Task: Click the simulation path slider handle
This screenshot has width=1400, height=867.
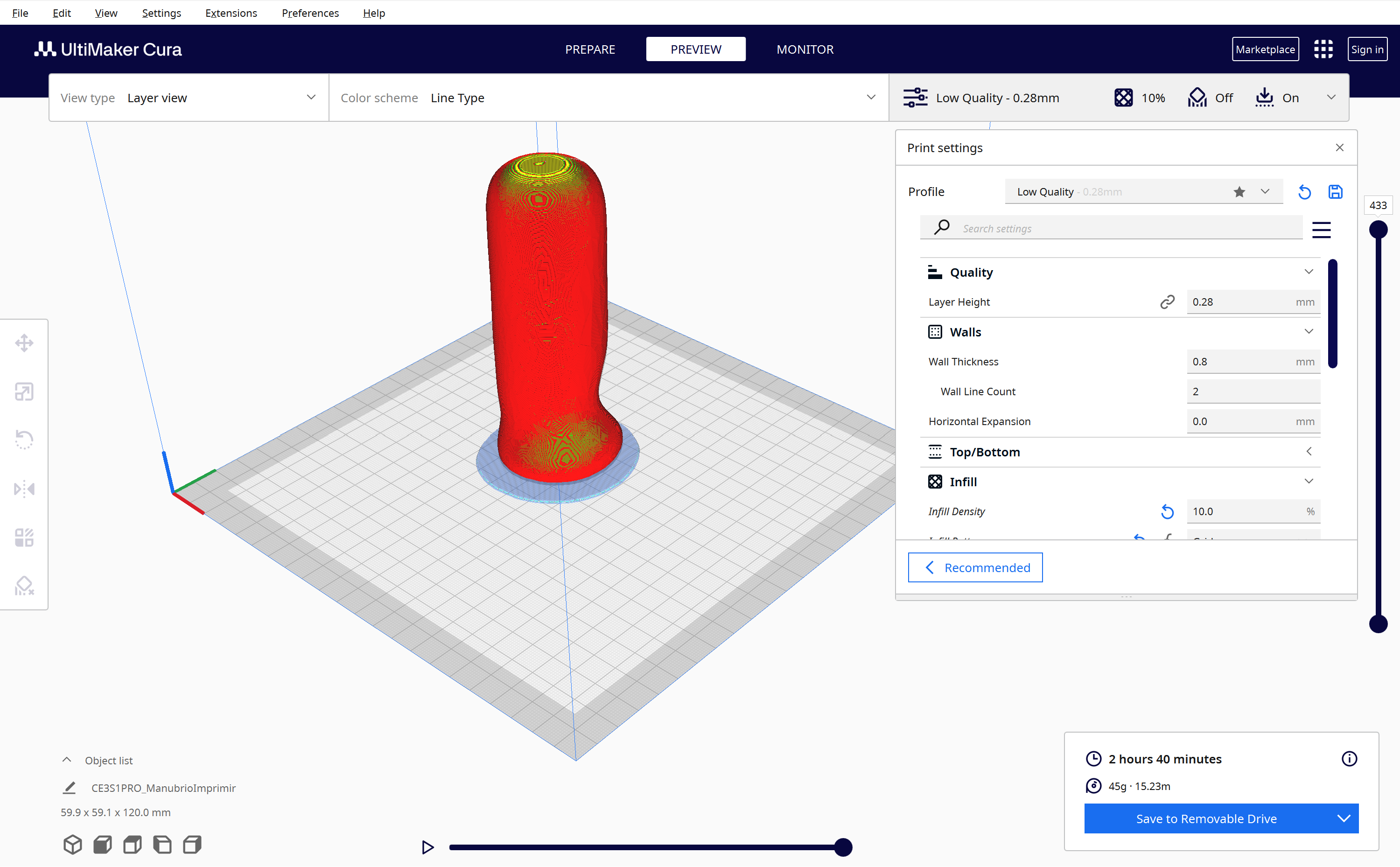Action: pyautogui.click(x=843, y=847)
